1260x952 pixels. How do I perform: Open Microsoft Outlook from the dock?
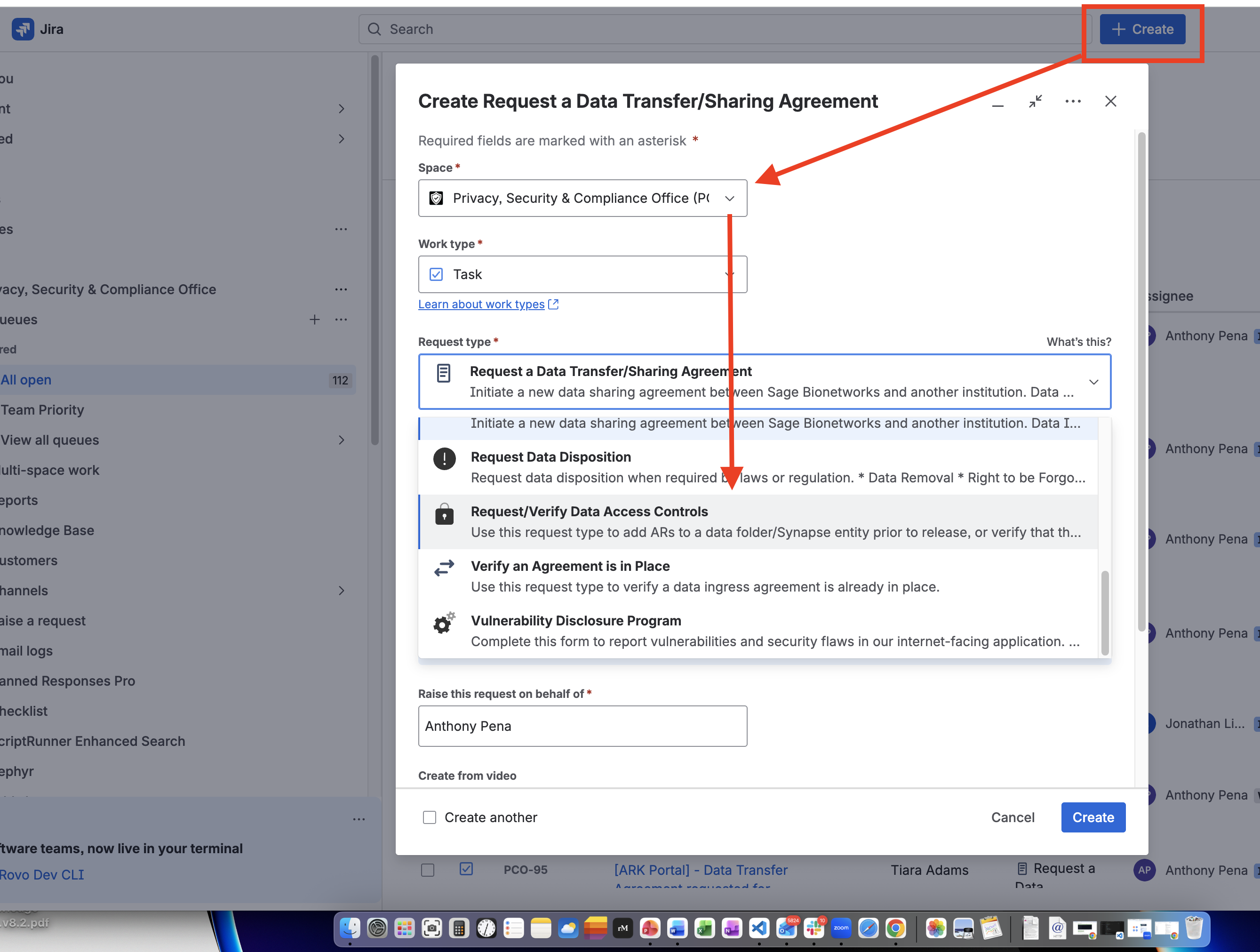(x=787, y=928)
